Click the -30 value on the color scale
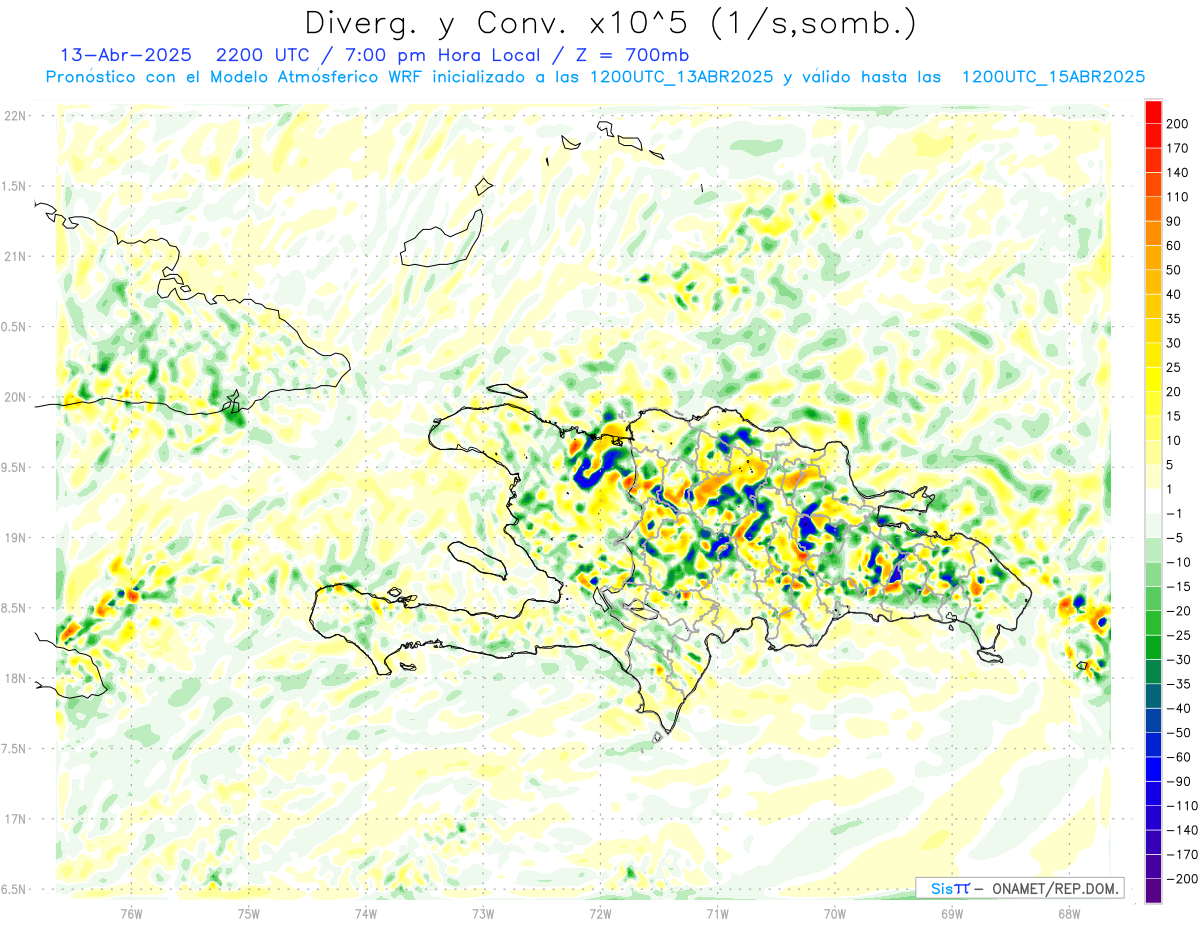Image resolution: width=1200 pixels, height=927 pixels. 1179,660
